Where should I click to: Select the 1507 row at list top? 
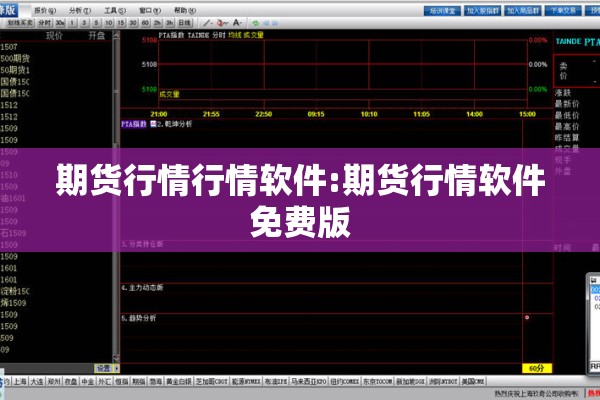(56, 47)
